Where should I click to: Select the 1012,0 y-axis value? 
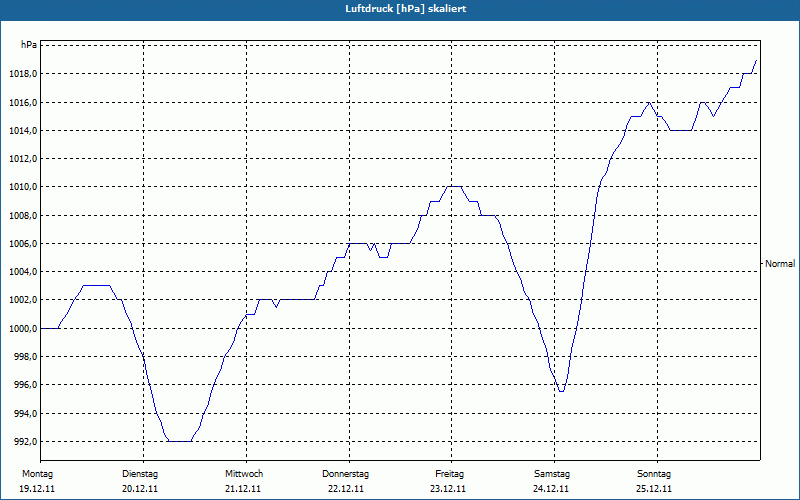pos(23,159)
